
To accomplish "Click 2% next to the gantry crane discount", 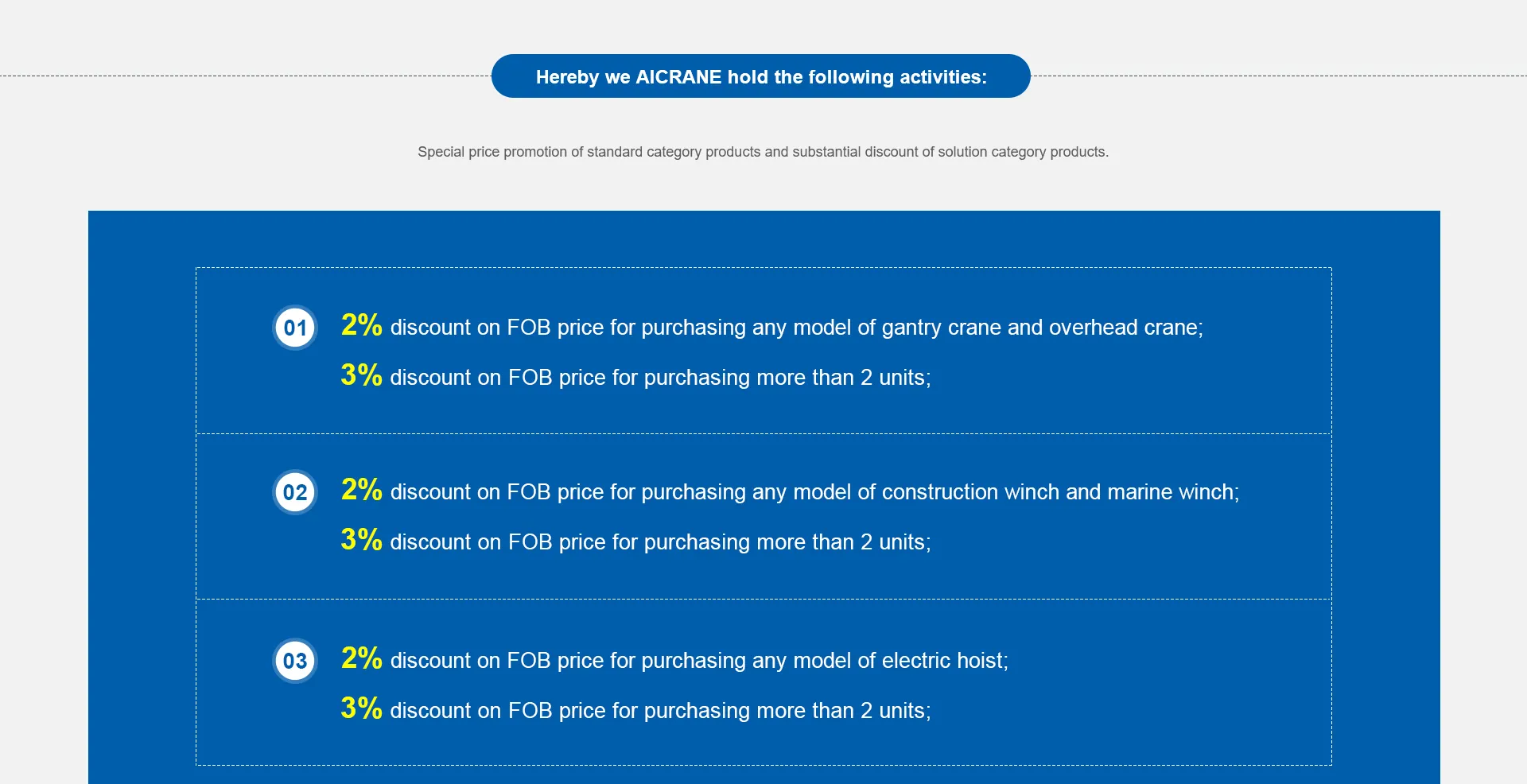I will pos(361,325).
